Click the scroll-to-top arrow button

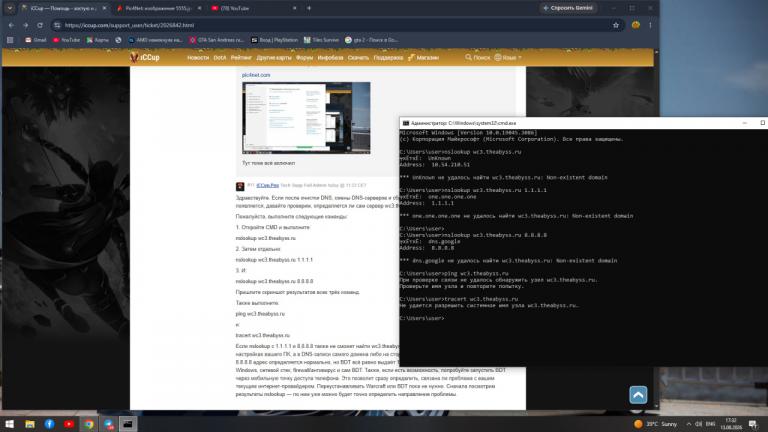point(638,395)
